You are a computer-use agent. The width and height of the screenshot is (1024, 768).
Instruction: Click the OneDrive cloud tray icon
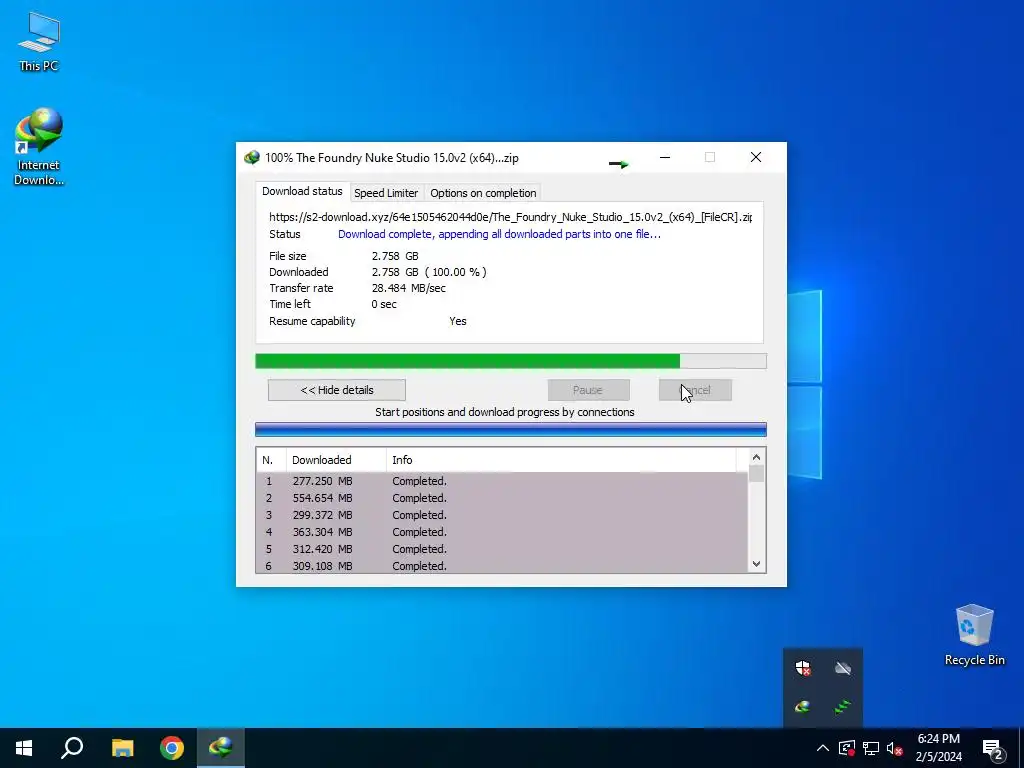pos(842,668)
